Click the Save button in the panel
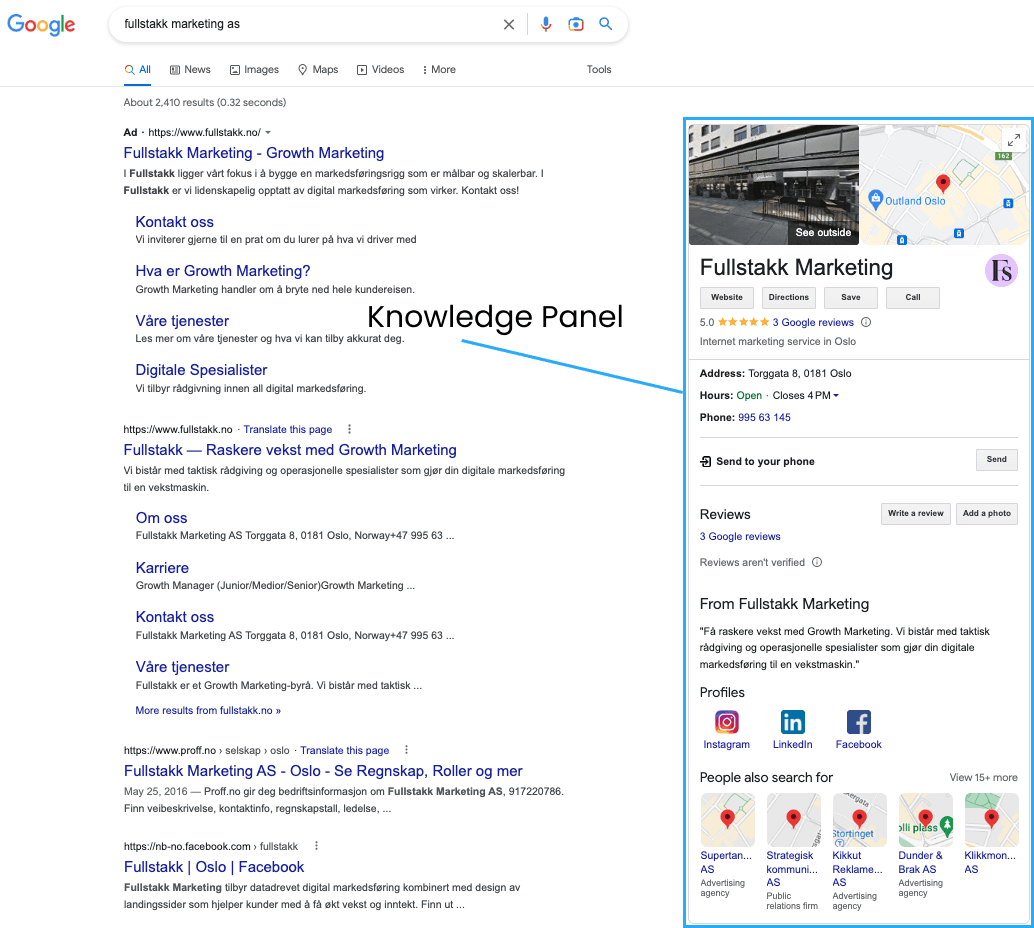 coord(851,297)
